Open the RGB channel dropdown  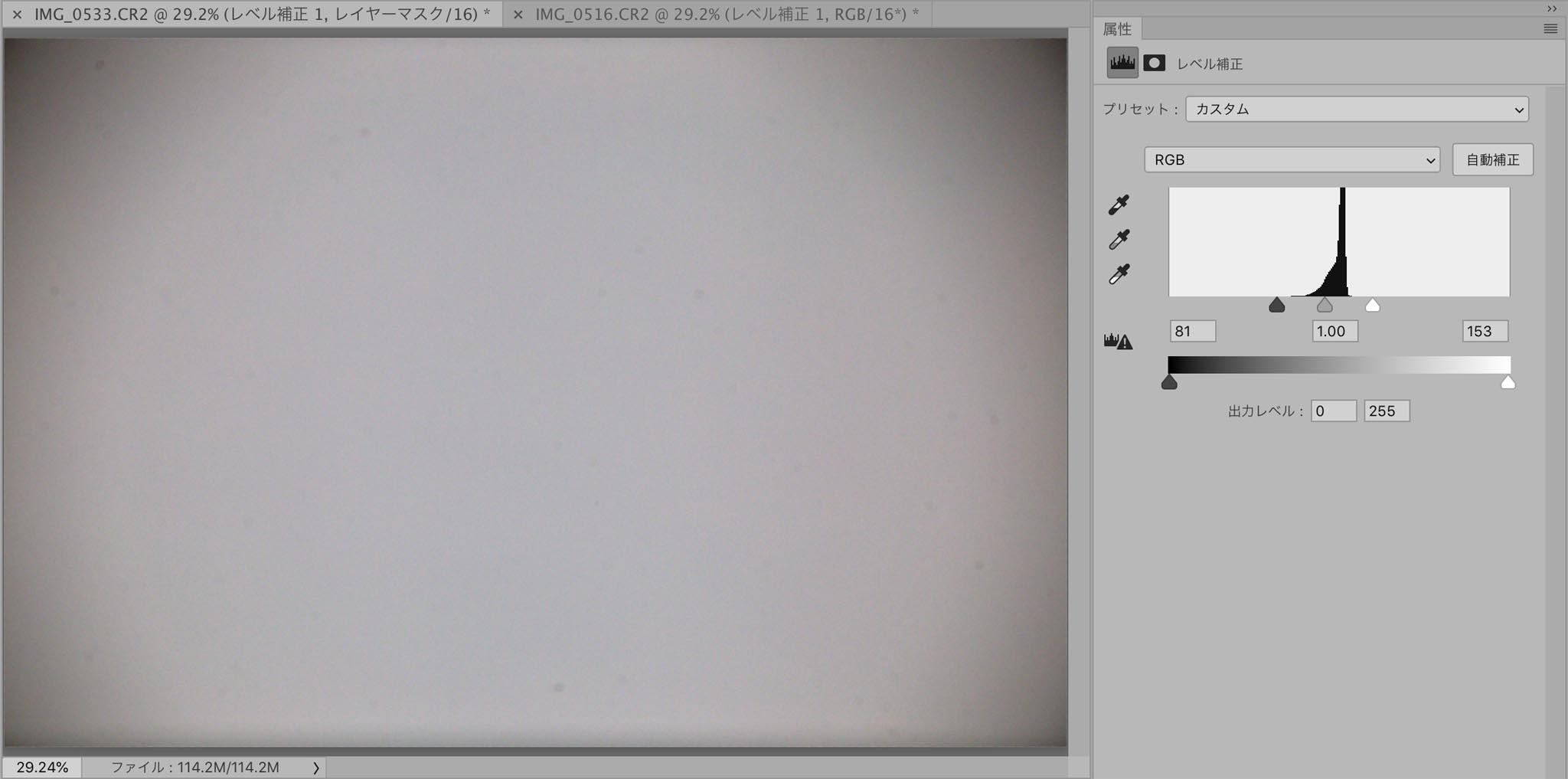click(1292, 159)
